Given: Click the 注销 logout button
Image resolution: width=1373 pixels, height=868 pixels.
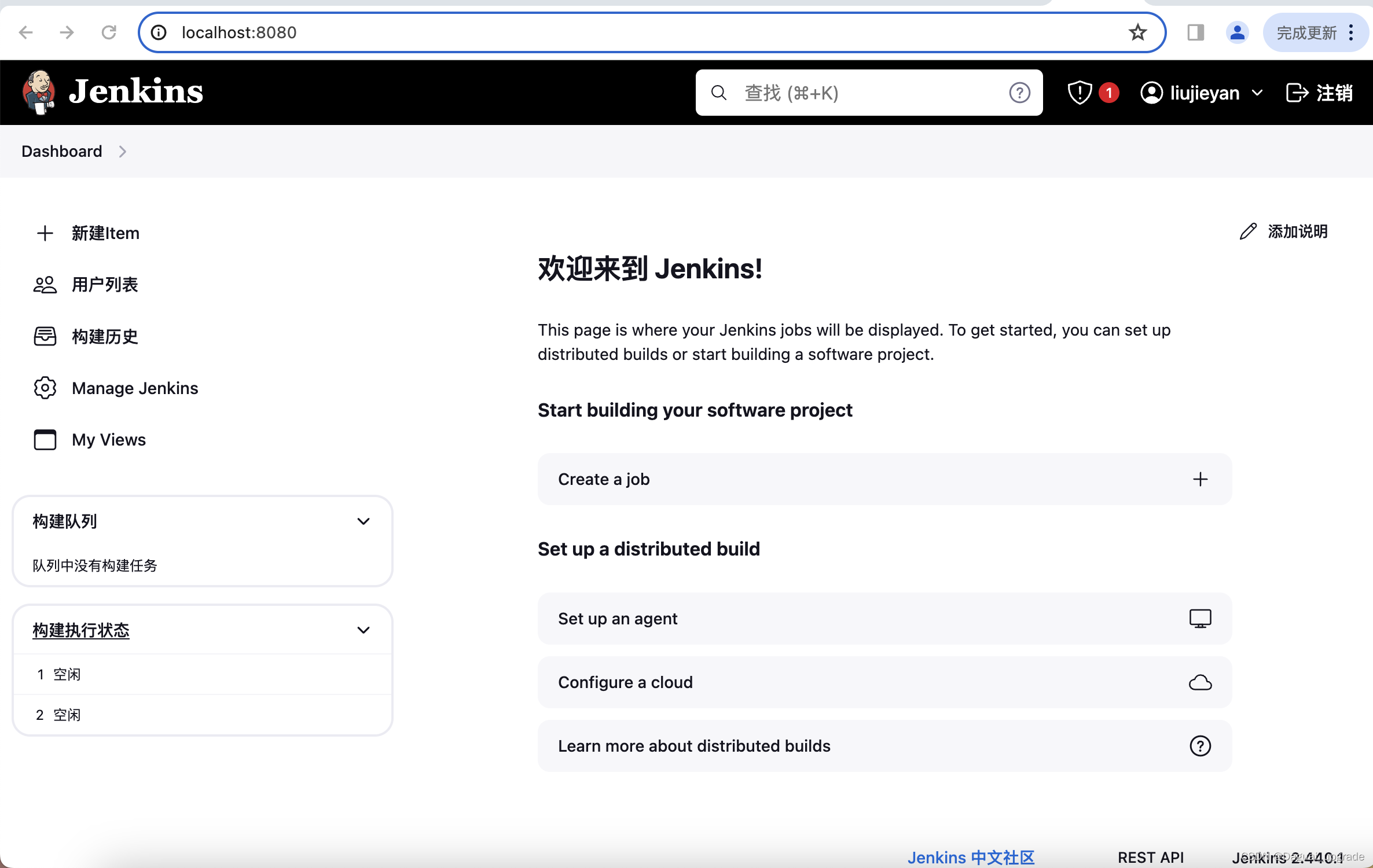Looking at the screenshot, I should click(x=1319, y=93).
